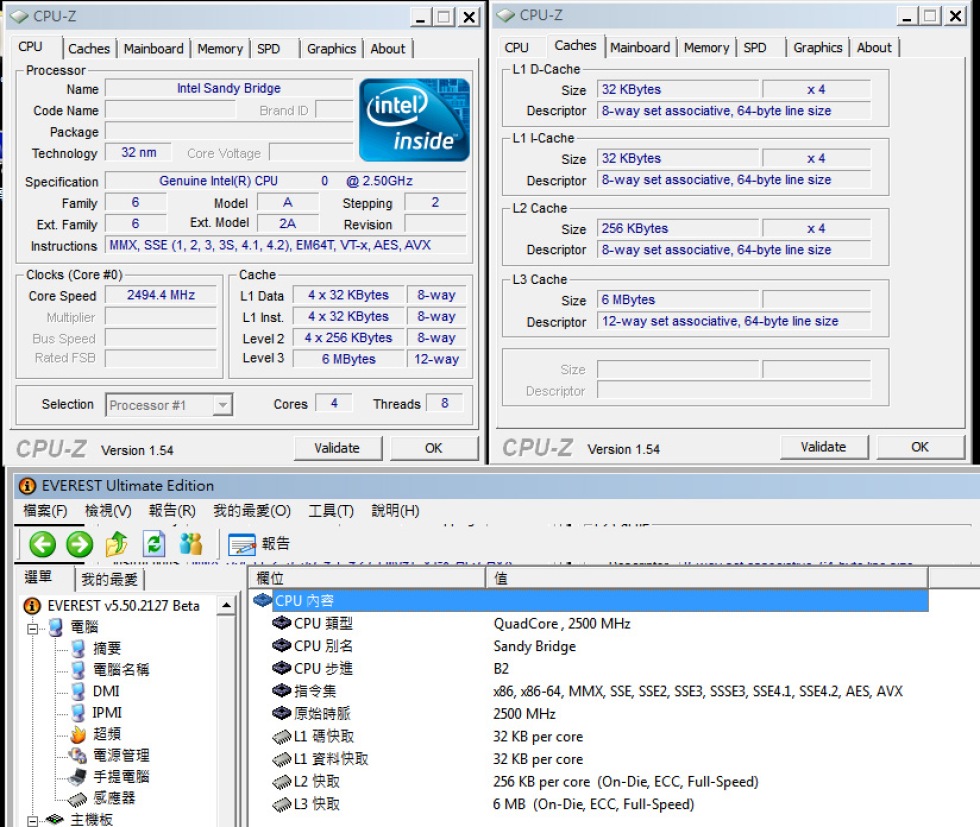This screenshot has height=827, width=980.
Task: Collapse the 電腦 tree node
Action: 31,628
